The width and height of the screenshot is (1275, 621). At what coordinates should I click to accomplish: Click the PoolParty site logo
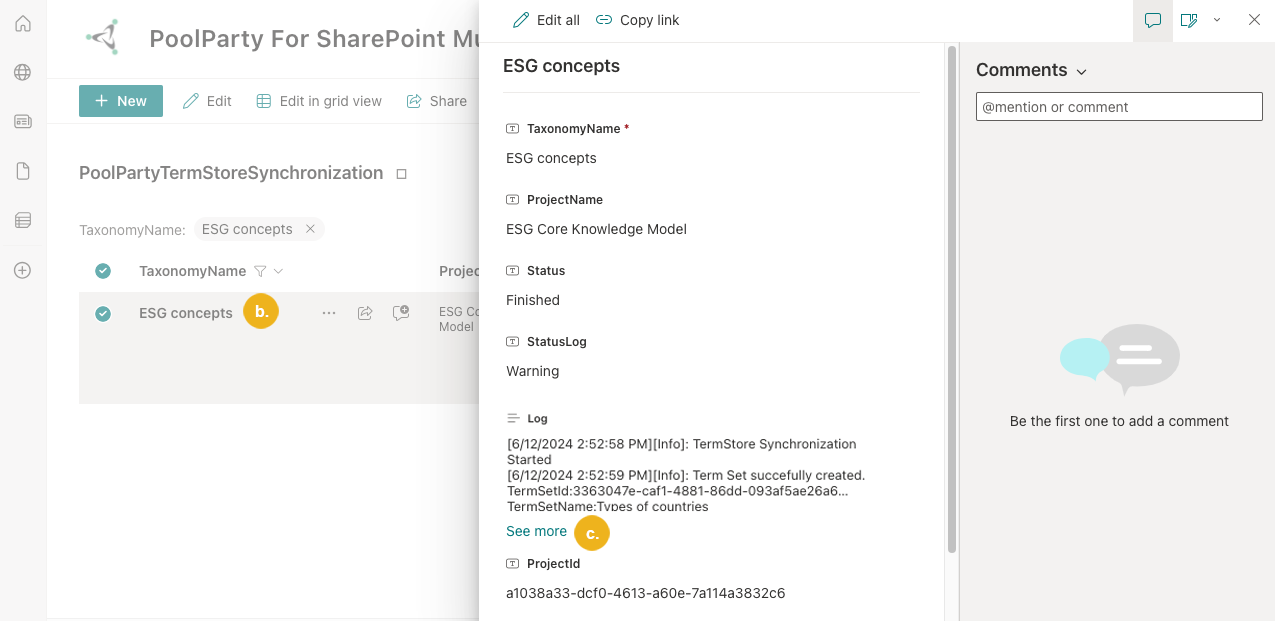click(103, 38)
